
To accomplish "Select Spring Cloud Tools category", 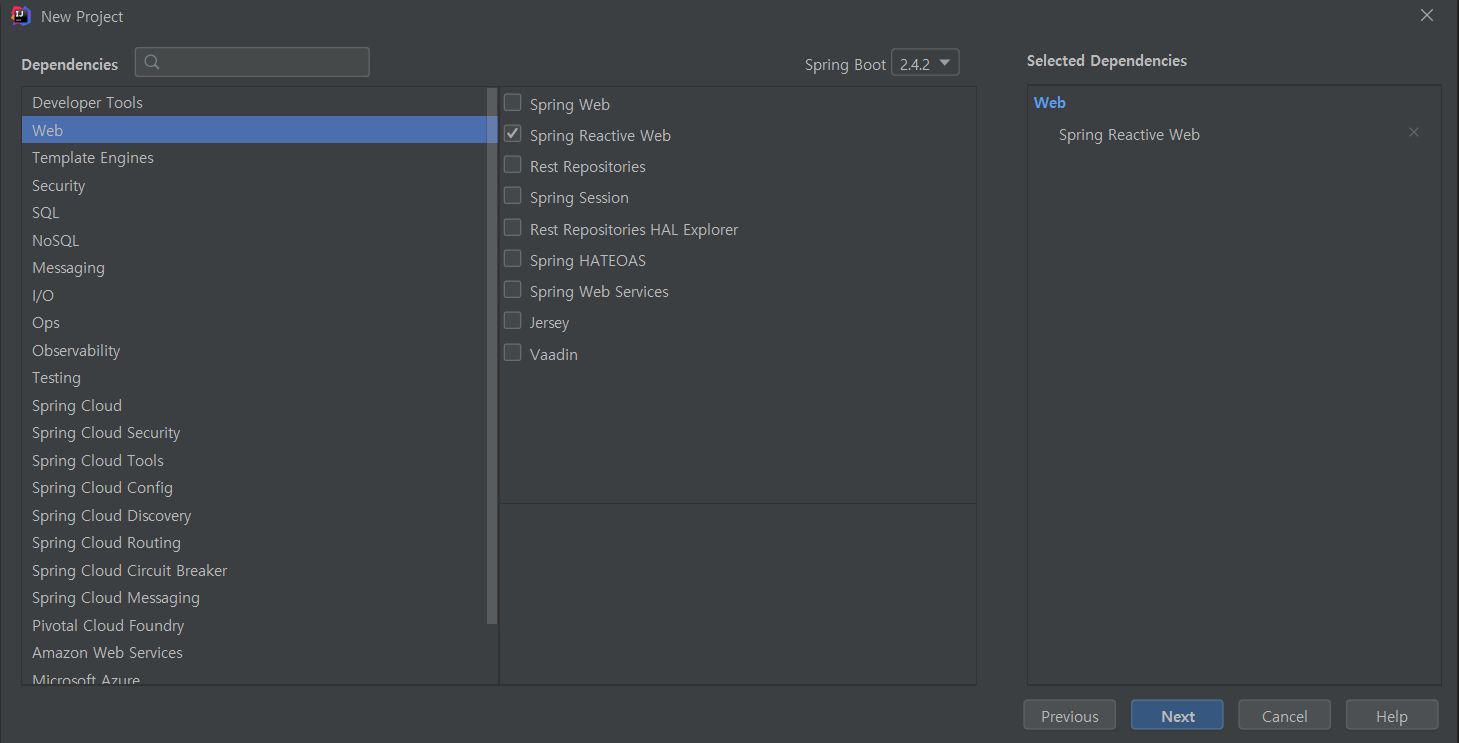I will pyautogui.click(x=254, y=460).
